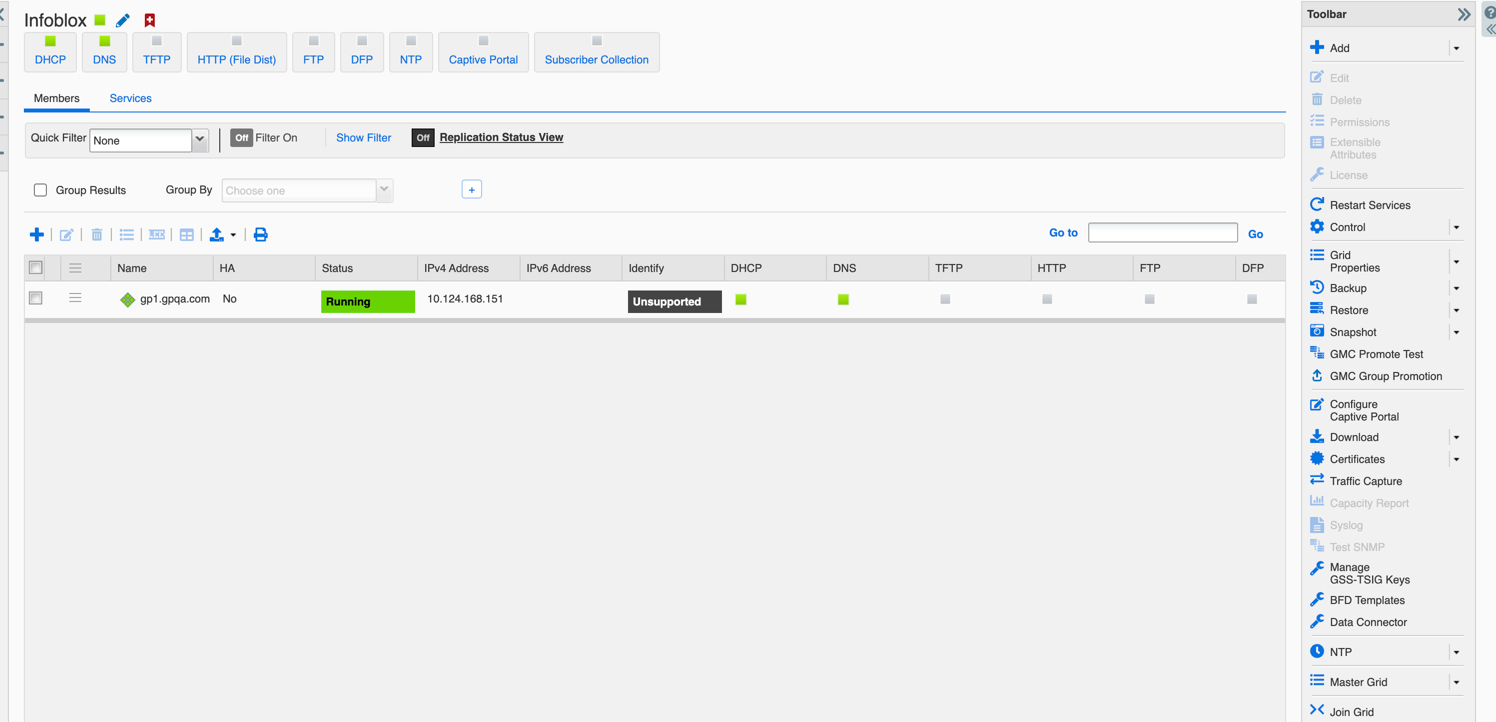Click the red bookmark icon beside Infoblox
Viewport: 1496px width, 722px height.
point(150,20)
